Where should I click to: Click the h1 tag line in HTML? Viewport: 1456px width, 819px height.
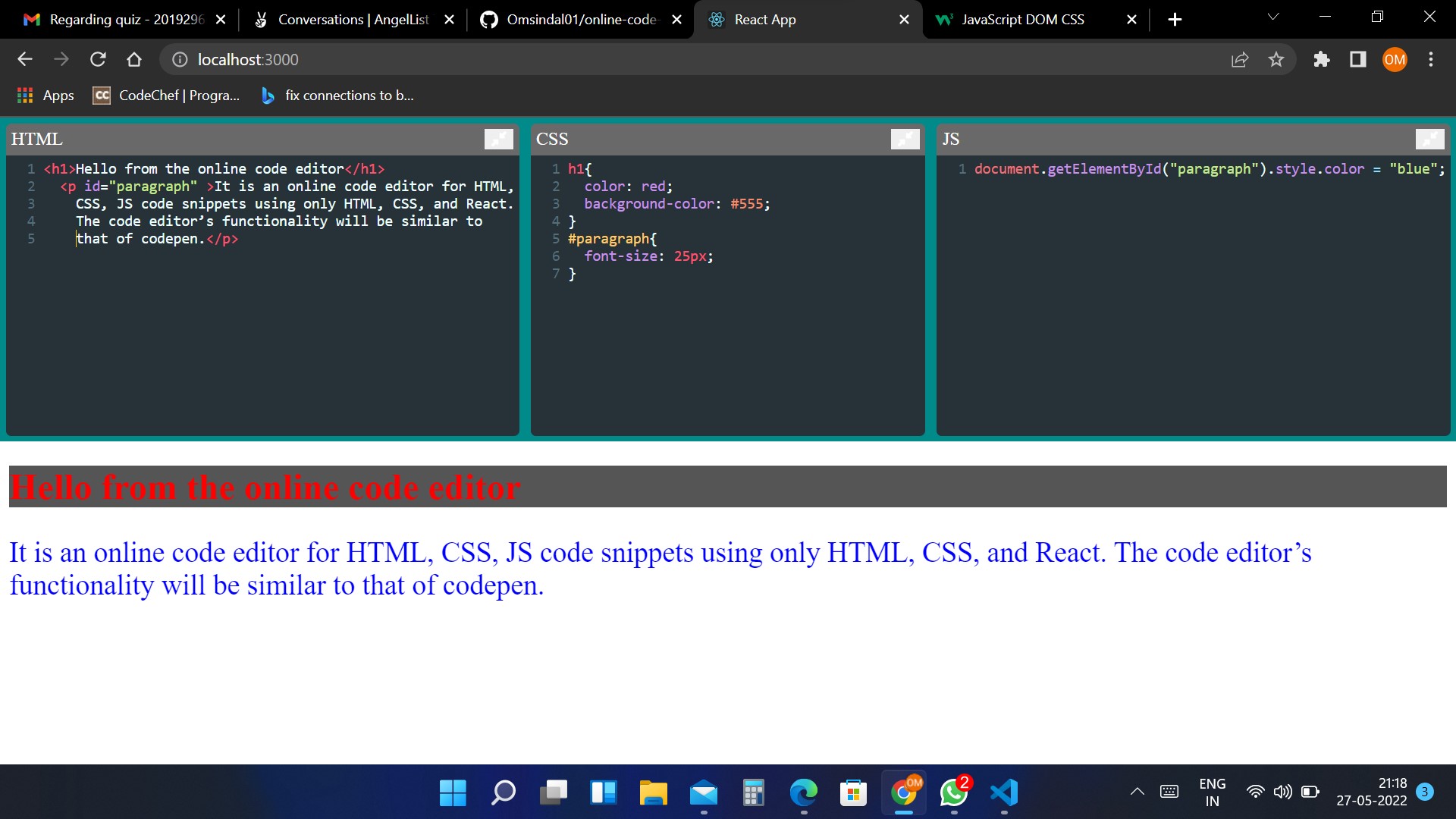(214, 169)
